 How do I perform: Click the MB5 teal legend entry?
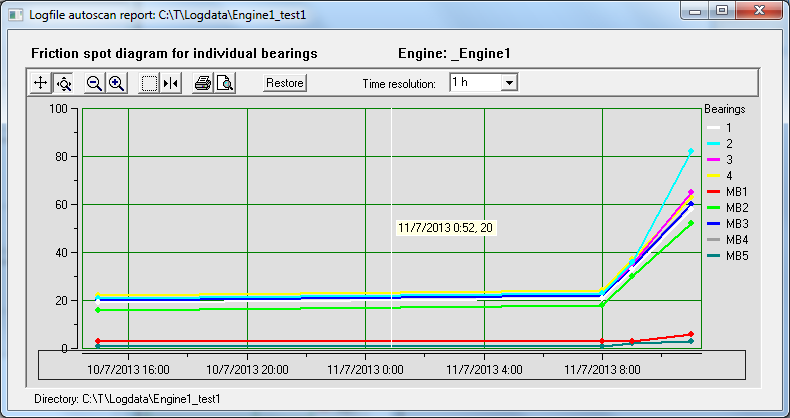tap(728, 255)
